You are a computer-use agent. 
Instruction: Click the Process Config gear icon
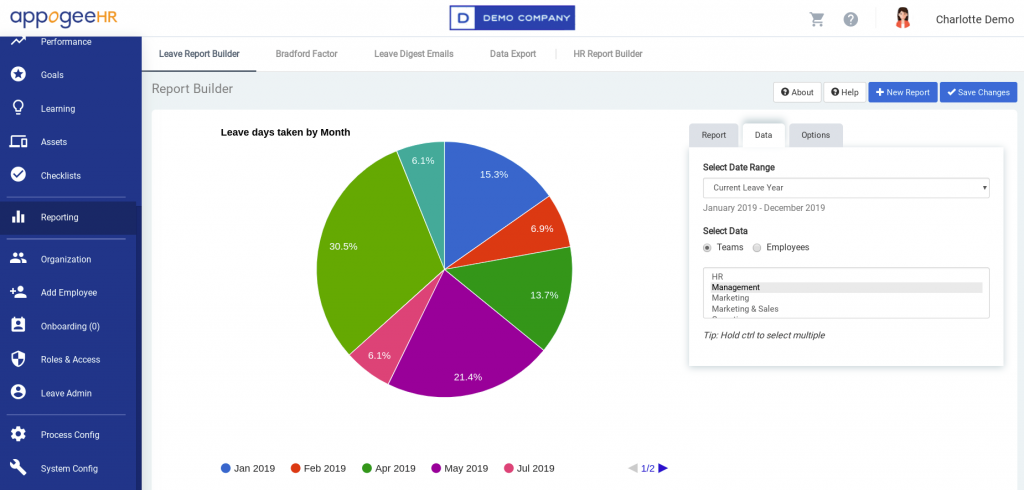[18, 434]
